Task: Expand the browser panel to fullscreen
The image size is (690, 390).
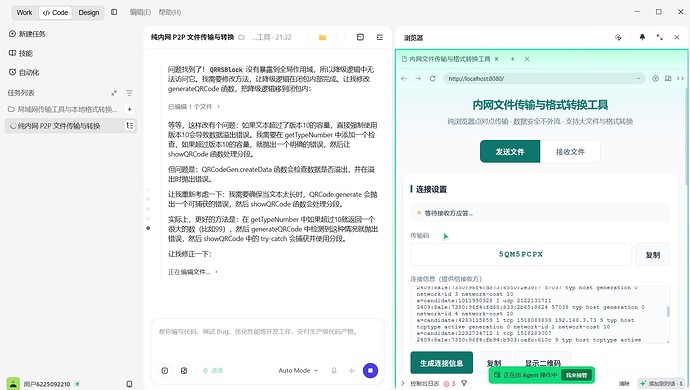Action: [x=659, y=37]
